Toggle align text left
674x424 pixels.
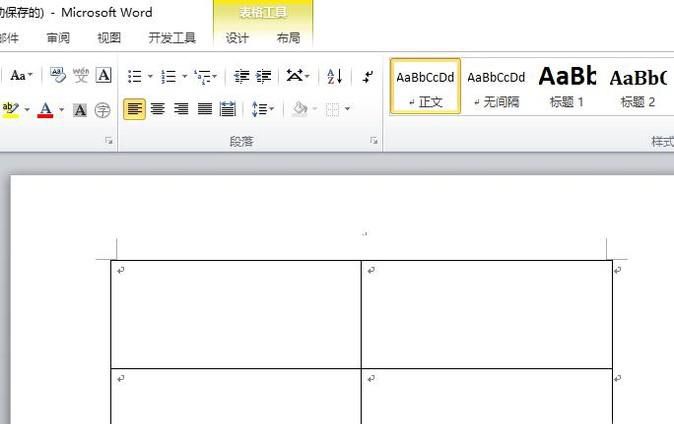click(x=134, y=109)
